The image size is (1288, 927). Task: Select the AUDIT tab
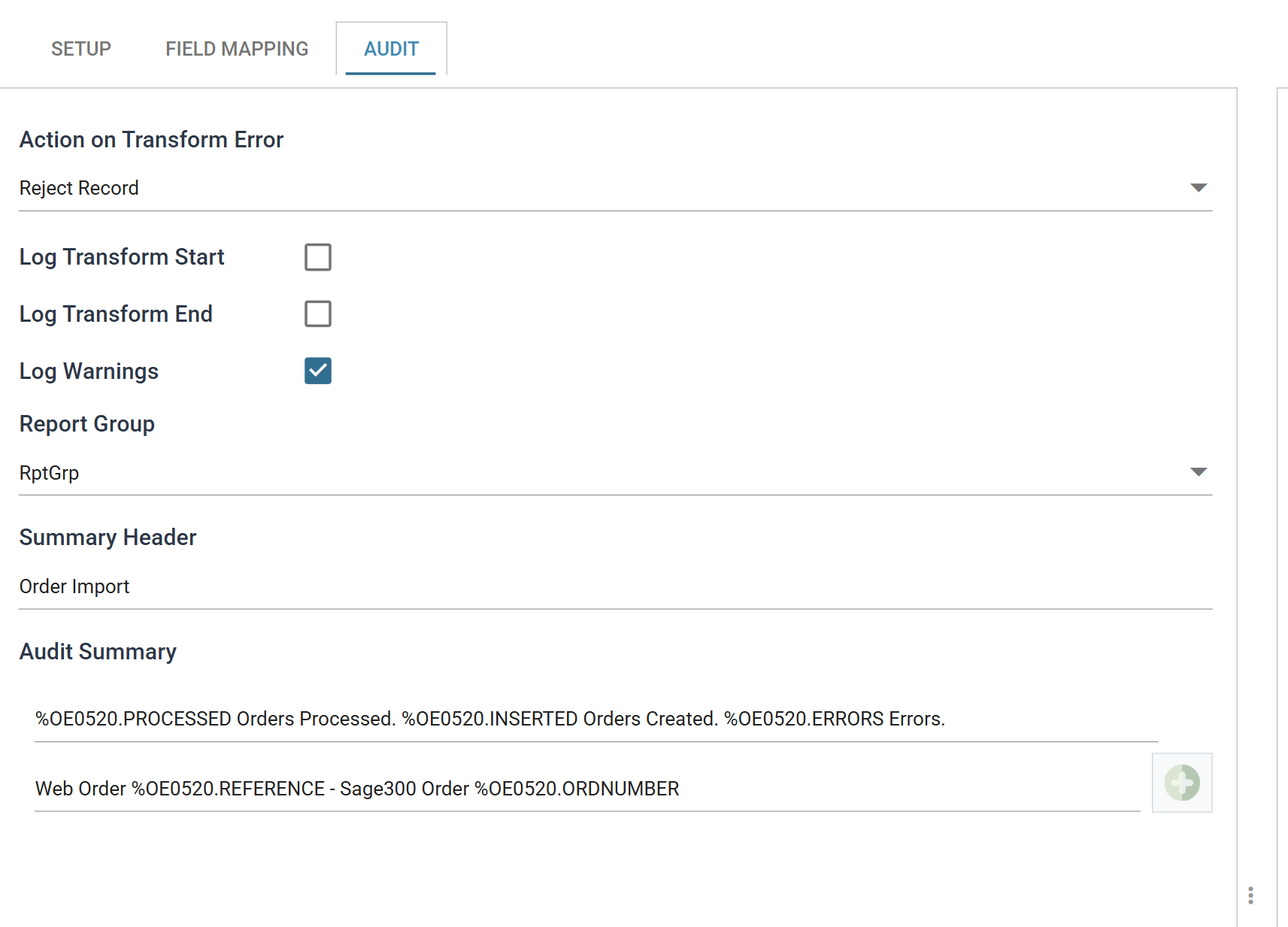(392, 49)
